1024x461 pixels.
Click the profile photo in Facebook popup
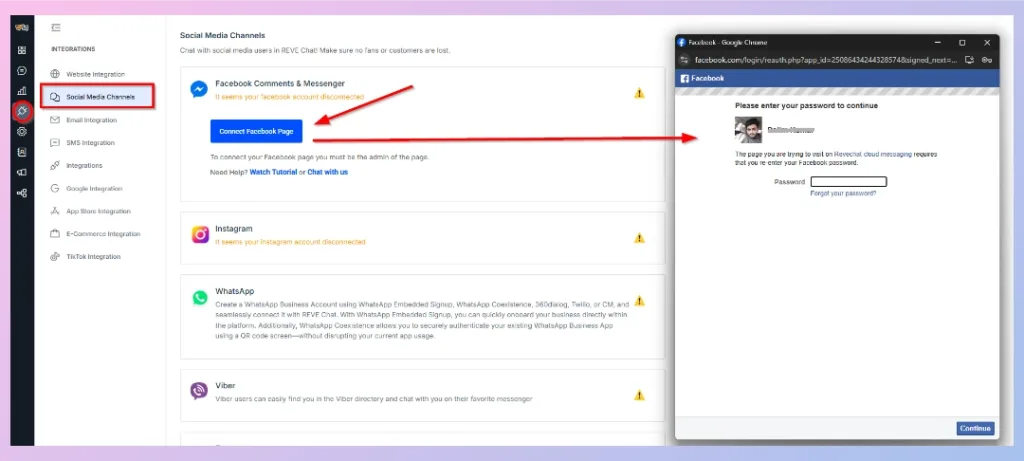click(748, 130)
